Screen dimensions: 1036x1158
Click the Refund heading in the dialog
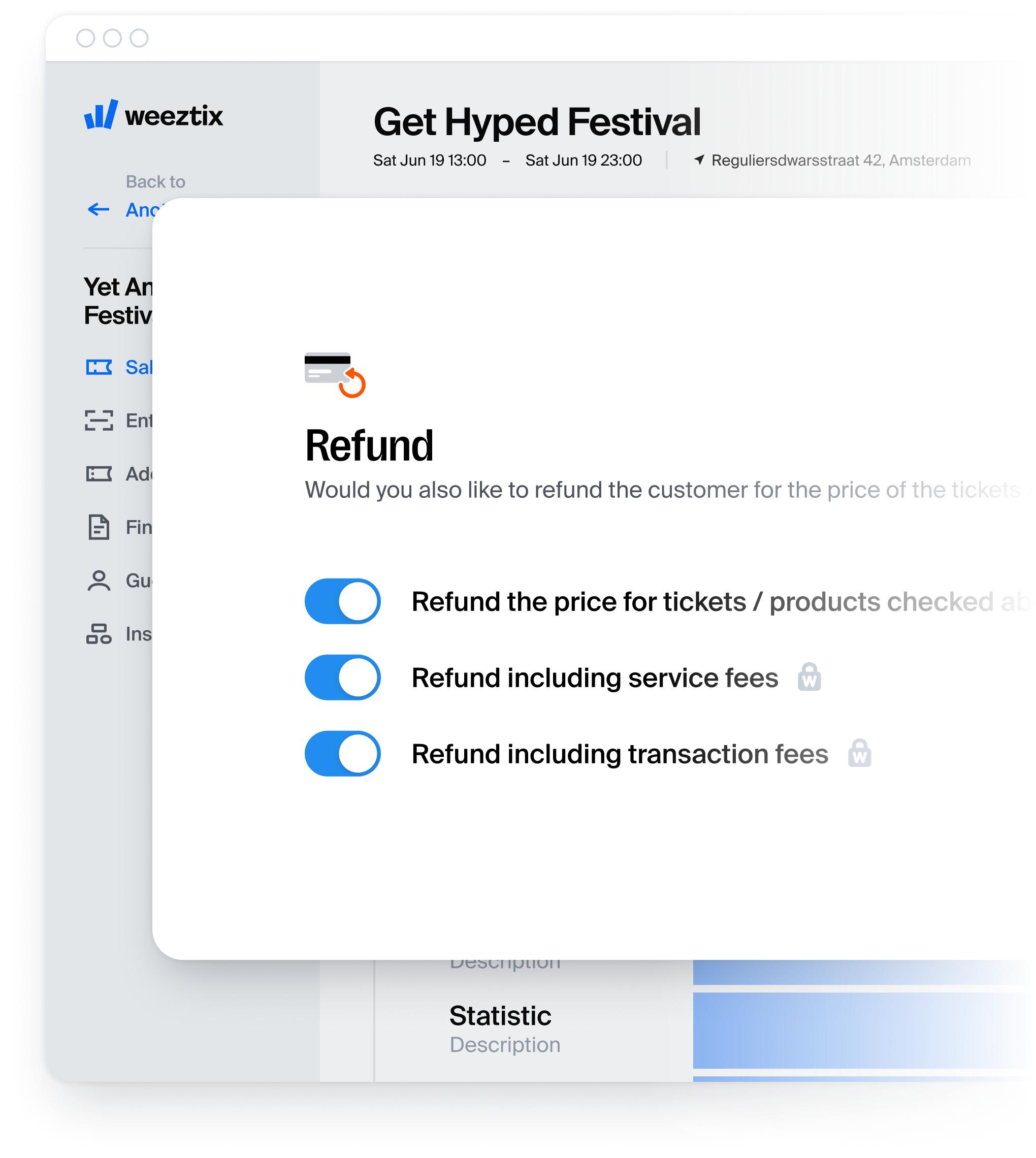coord(369,446)
